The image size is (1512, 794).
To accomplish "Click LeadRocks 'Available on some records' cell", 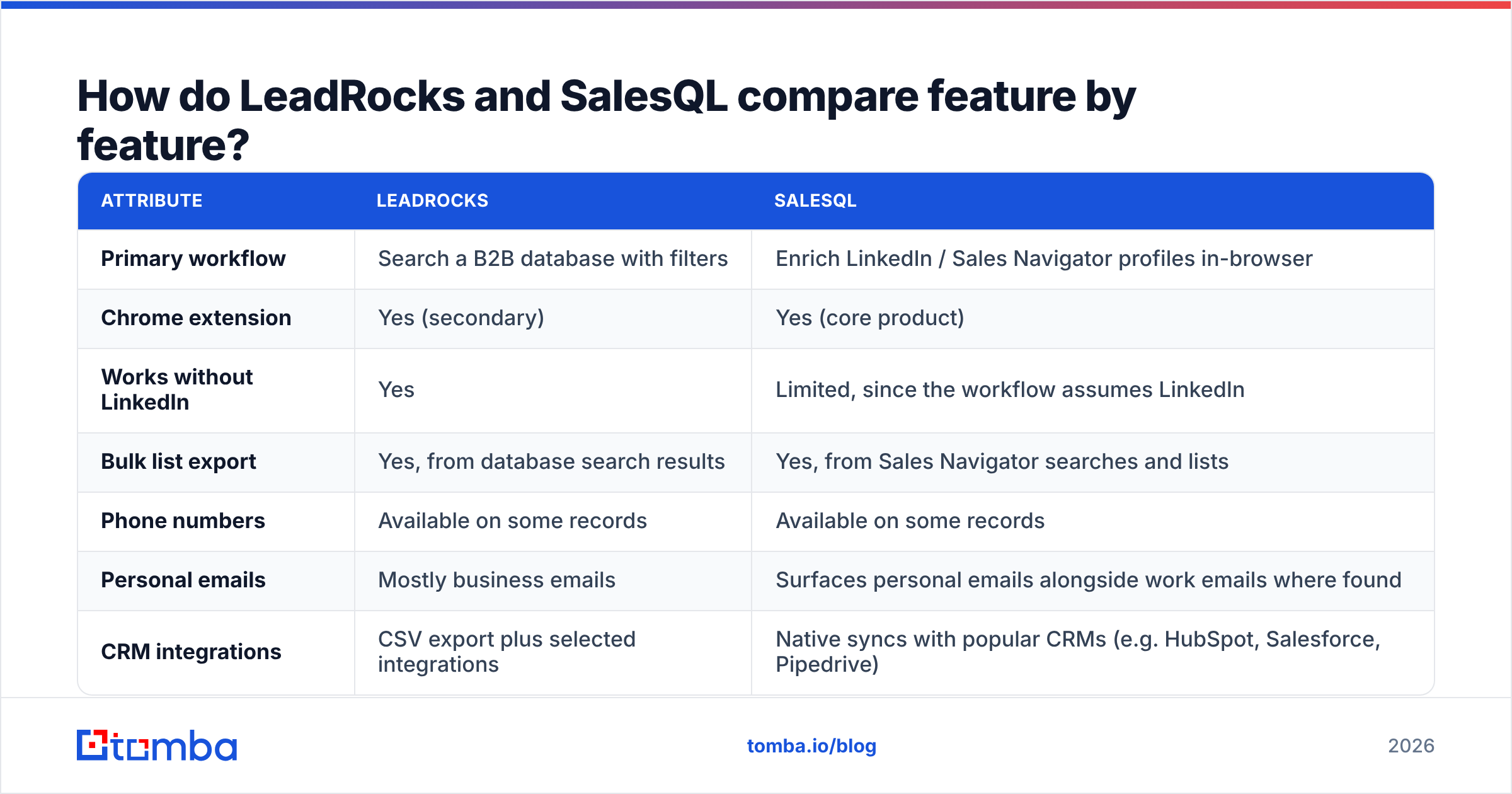I will 512,521.
